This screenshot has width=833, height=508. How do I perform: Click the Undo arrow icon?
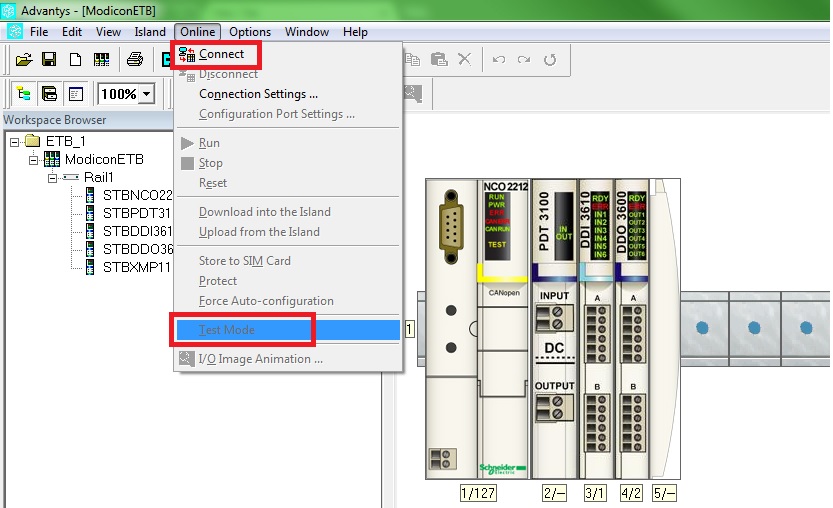click(498, 60)
